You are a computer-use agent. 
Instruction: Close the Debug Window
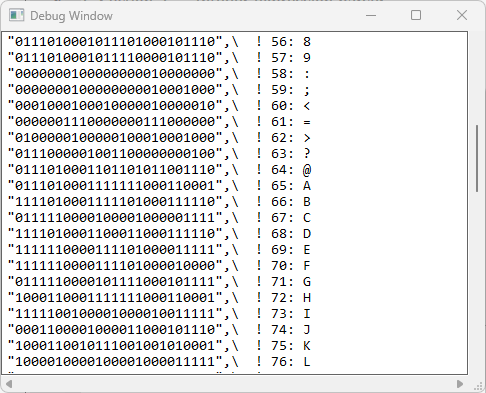[462, 15]
